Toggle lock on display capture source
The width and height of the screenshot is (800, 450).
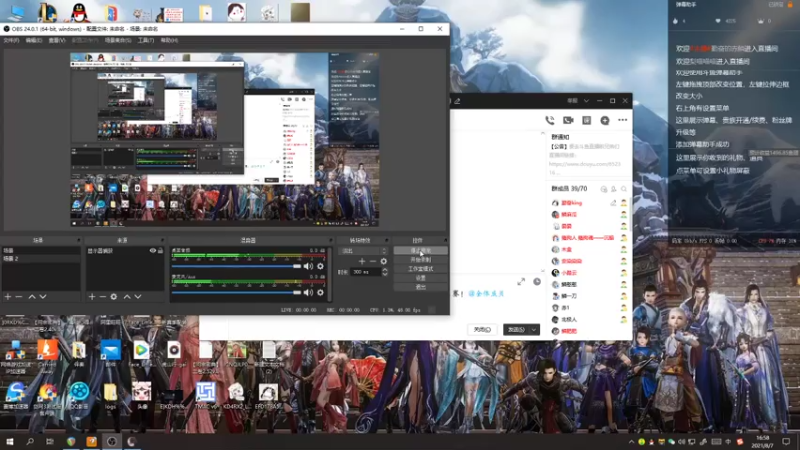tap(160, 251)
